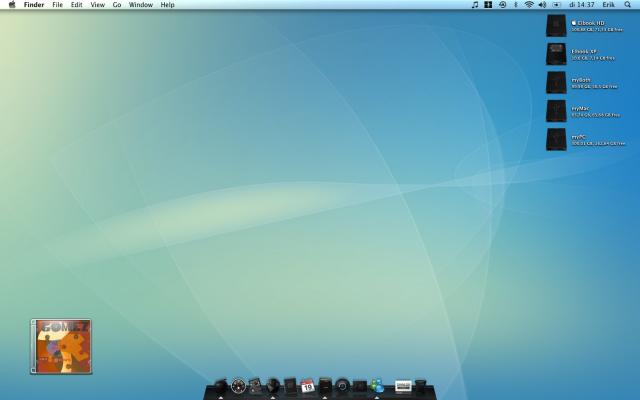Click the clock showing di 14:37
The width and height of the screenshot is (640, 400).
582,5
